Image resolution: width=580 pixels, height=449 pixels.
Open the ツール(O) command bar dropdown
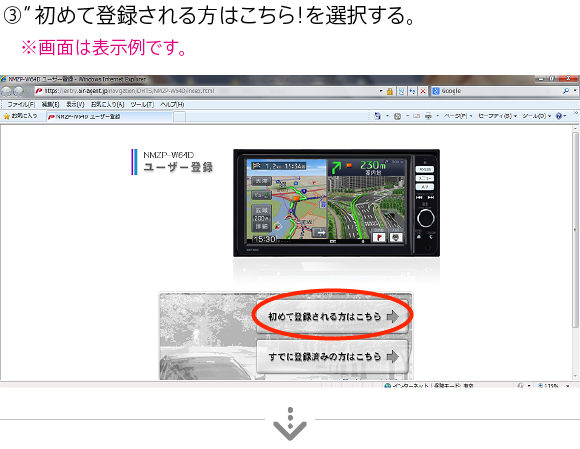[537, 116]
